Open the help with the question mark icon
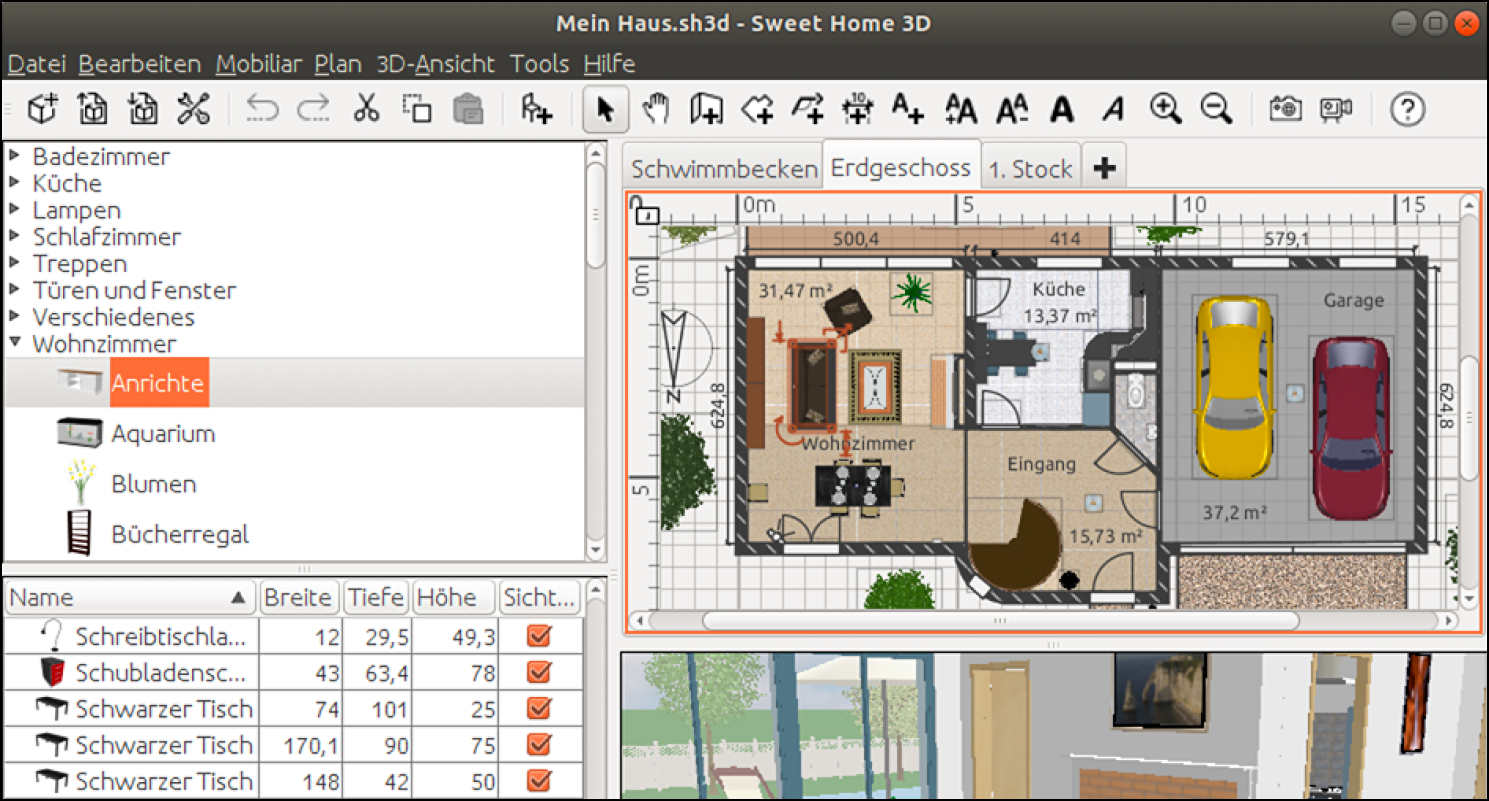1489x801 pixels. point(1407,110)
